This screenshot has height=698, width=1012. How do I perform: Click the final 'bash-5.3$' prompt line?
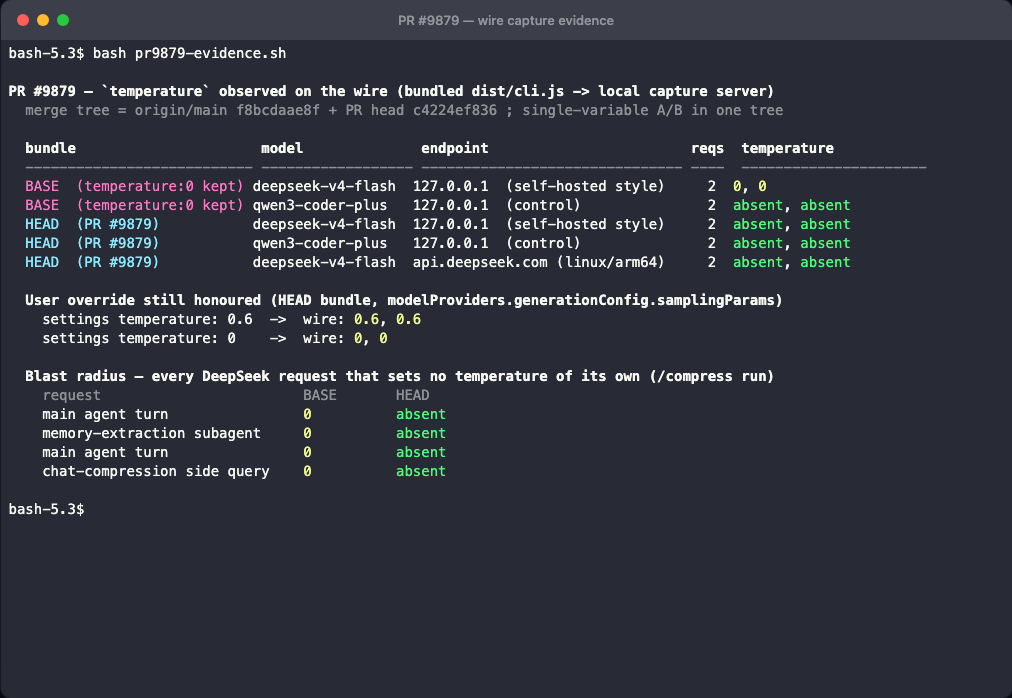point(46,509)
